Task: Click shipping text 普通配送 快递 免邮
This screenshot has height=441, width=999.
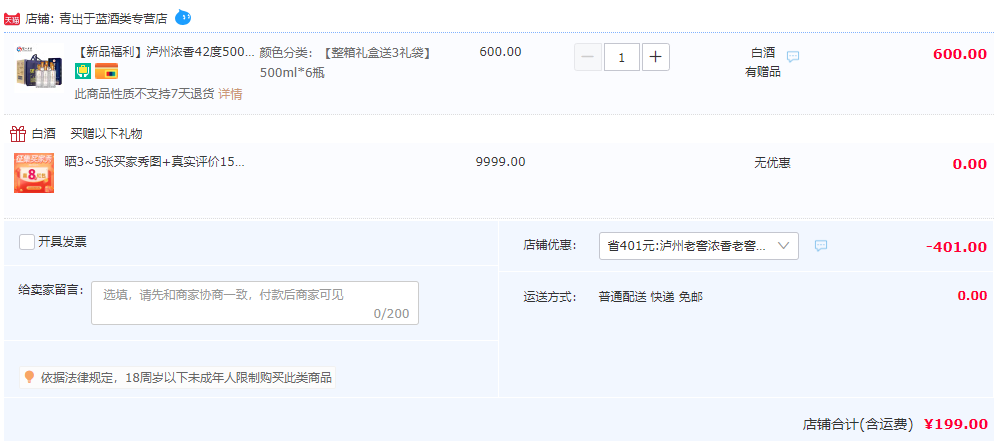Action: 650,297
